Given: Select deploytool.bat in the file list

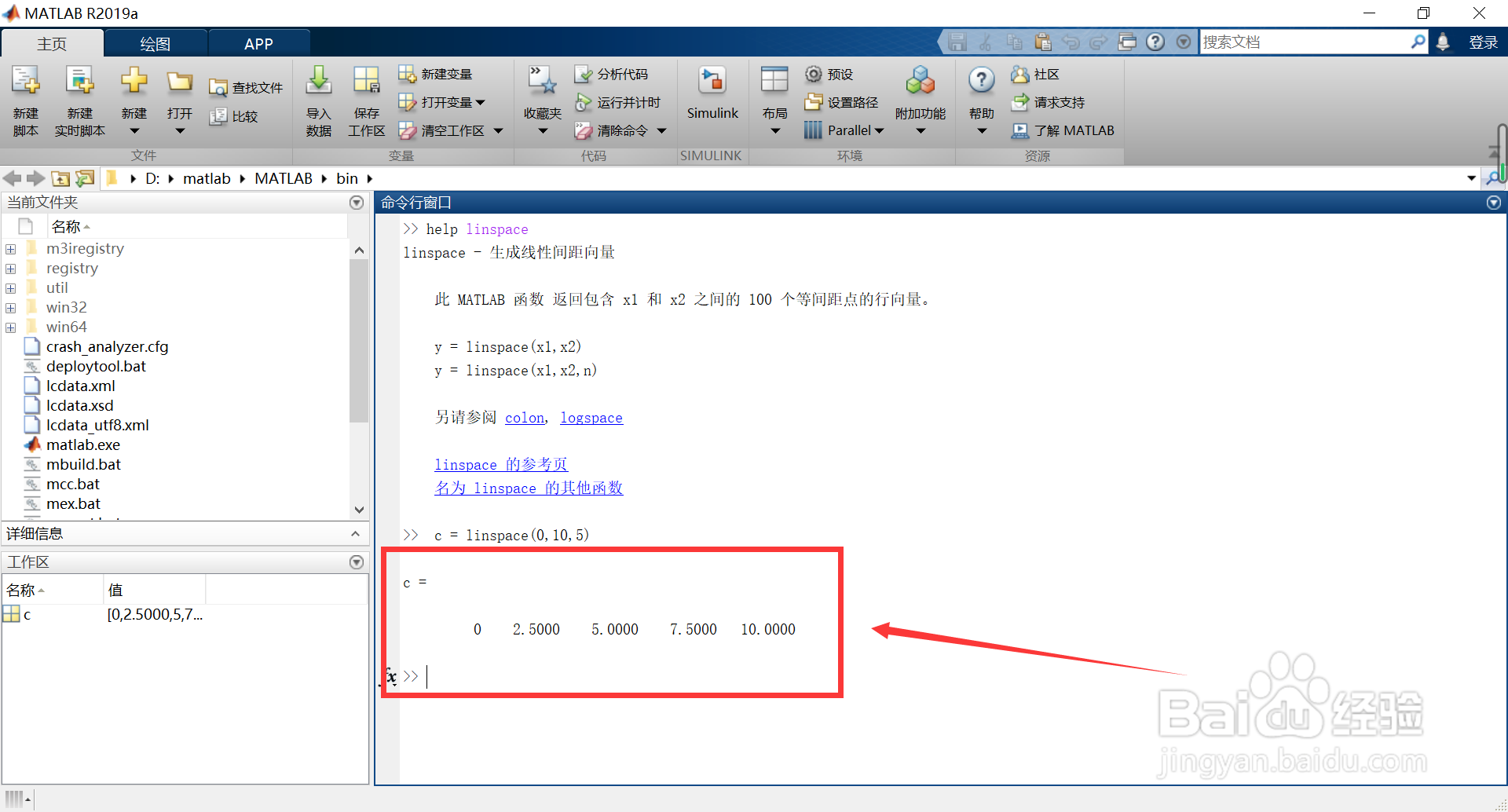Looking at the screenshot, I should (x=96, y=367).
